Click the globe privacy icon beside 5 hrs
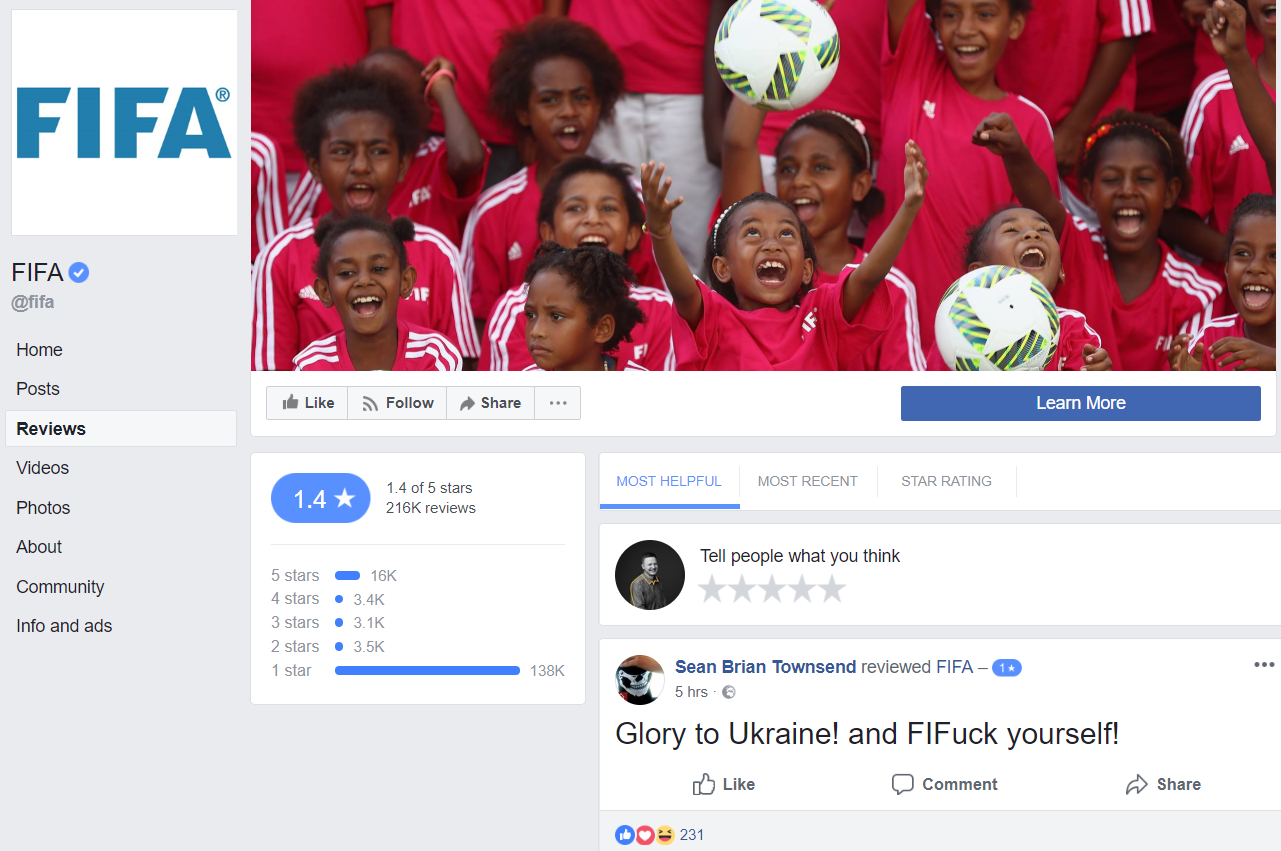This screenshot has width=1281, height=851. point(729,692)
